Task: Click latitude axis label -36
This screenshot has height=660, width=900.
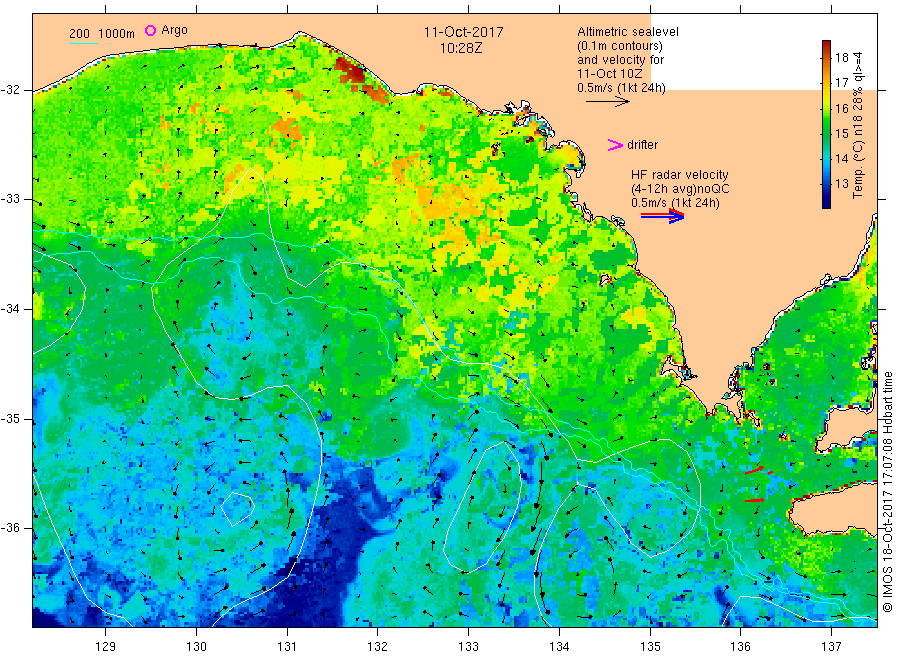Action: (10, 528)
